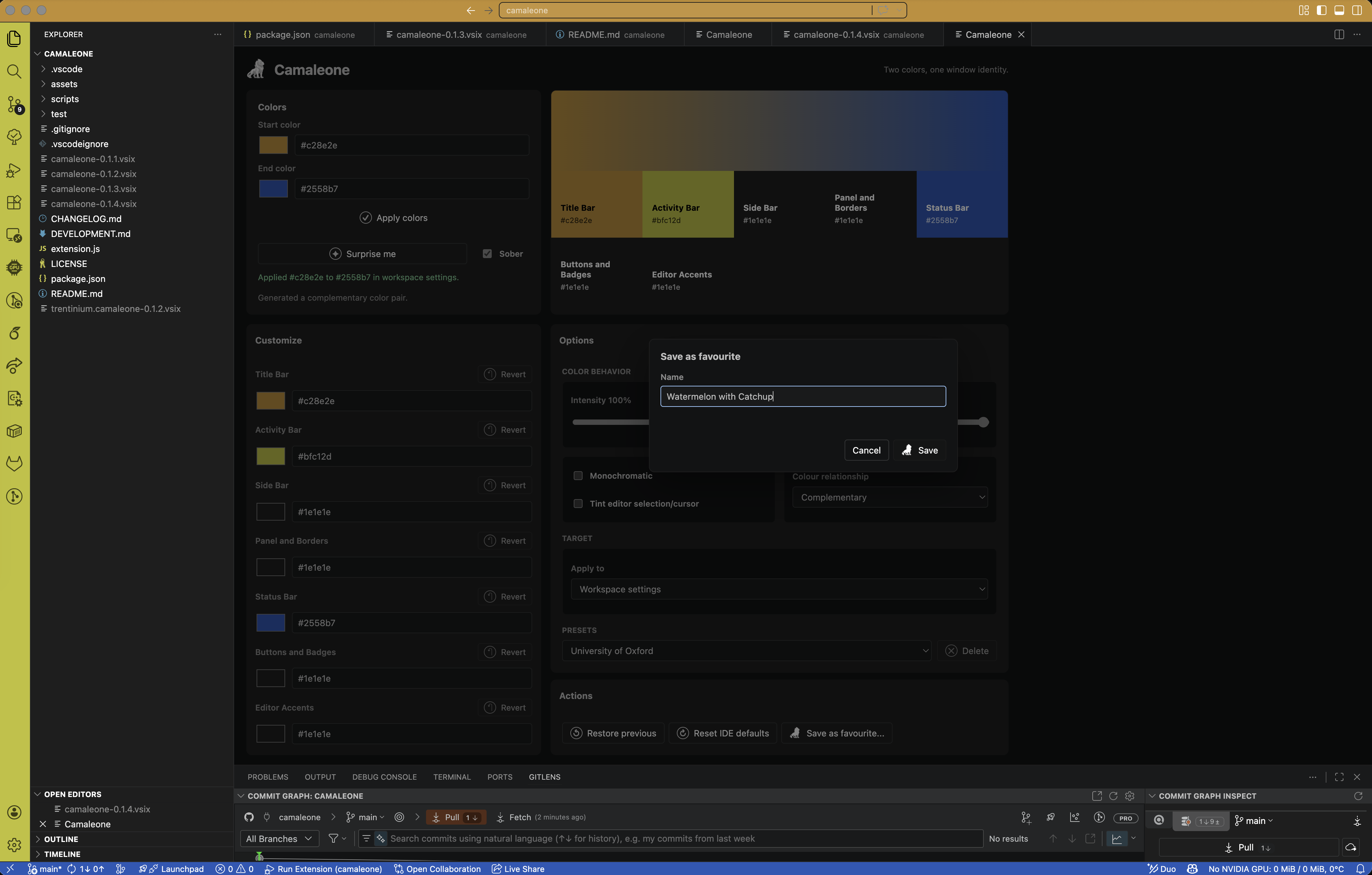Switch to the README.md tab
Screen dimensions: 1372x875
(x=615, y=34)
